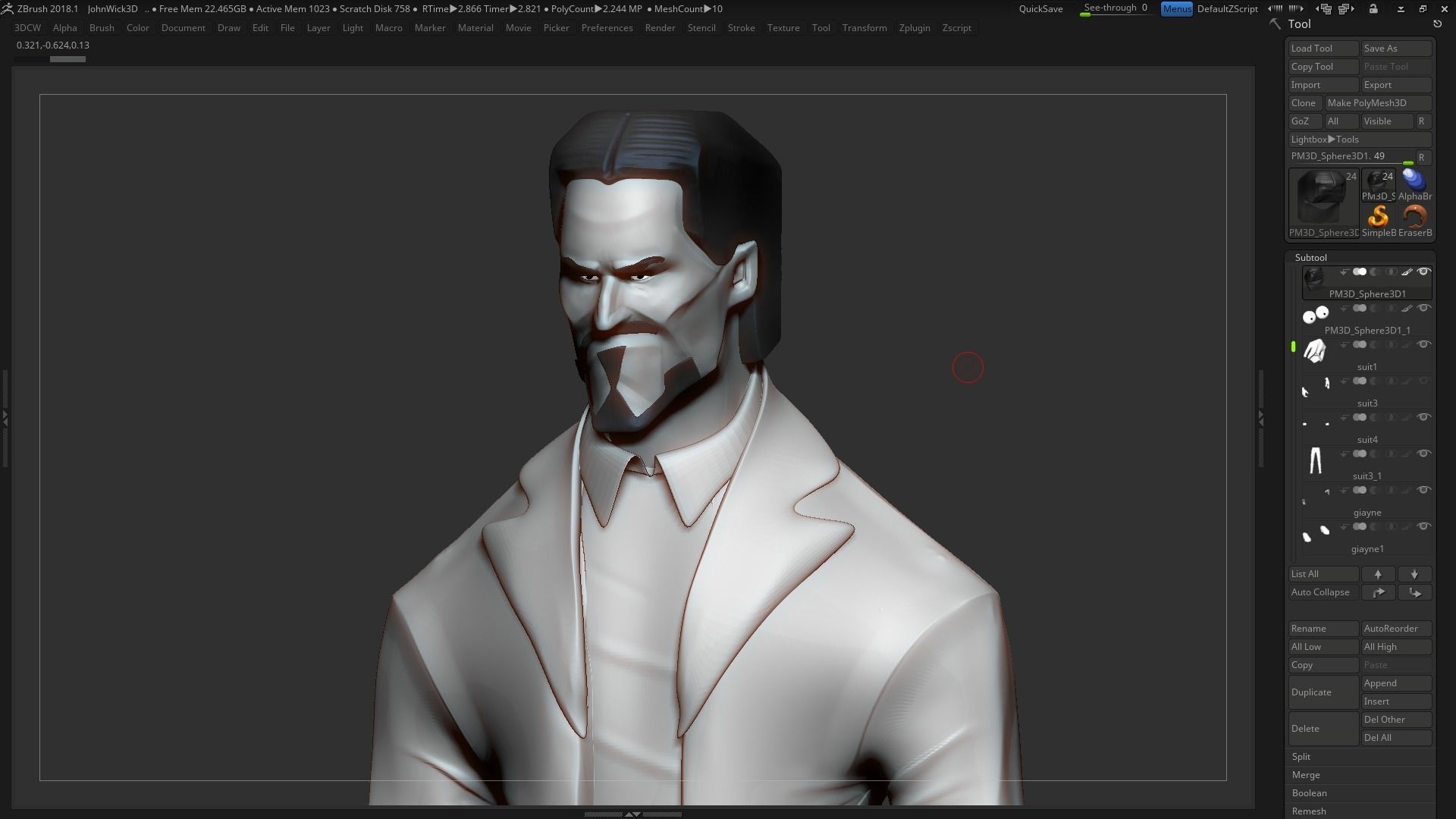Click Make PolyMesh3D button
This screenshot has height=819, width=1456.
(1378, 103)
